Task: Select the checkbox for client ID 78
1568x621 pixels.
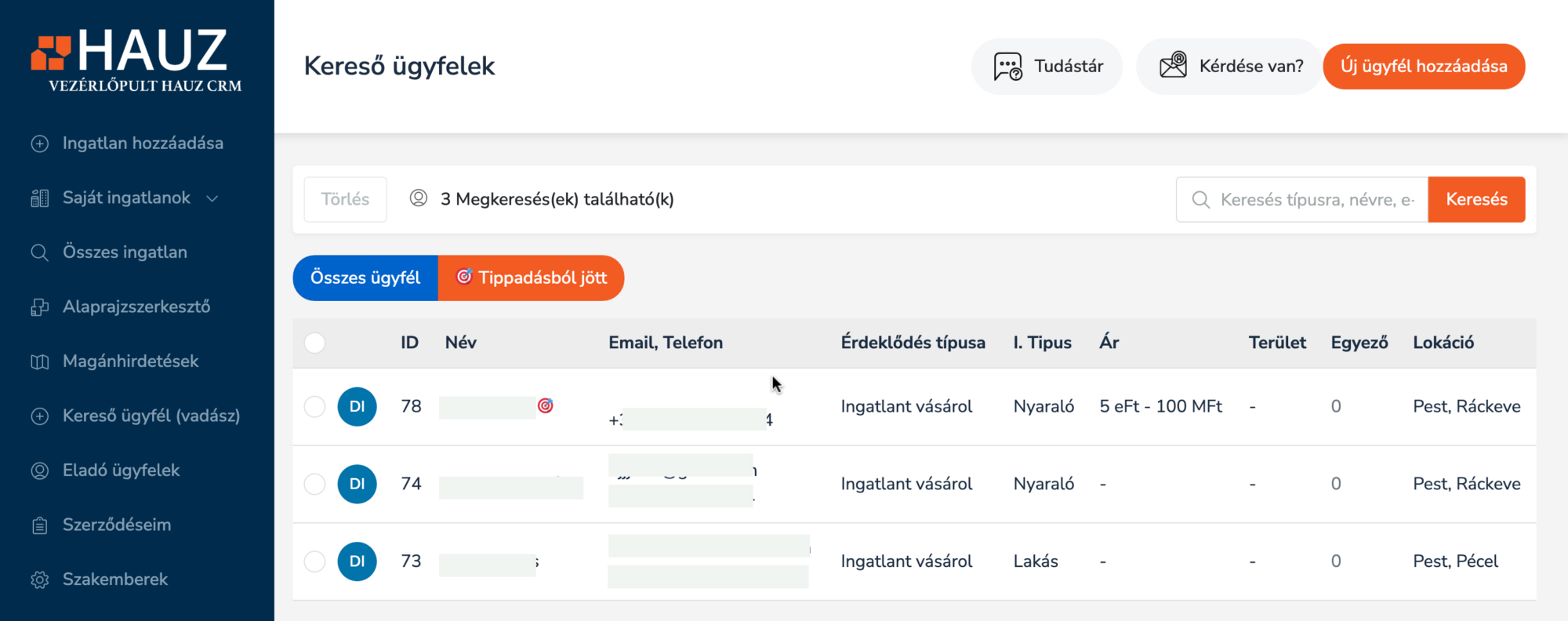Action: tap(314, 406)
